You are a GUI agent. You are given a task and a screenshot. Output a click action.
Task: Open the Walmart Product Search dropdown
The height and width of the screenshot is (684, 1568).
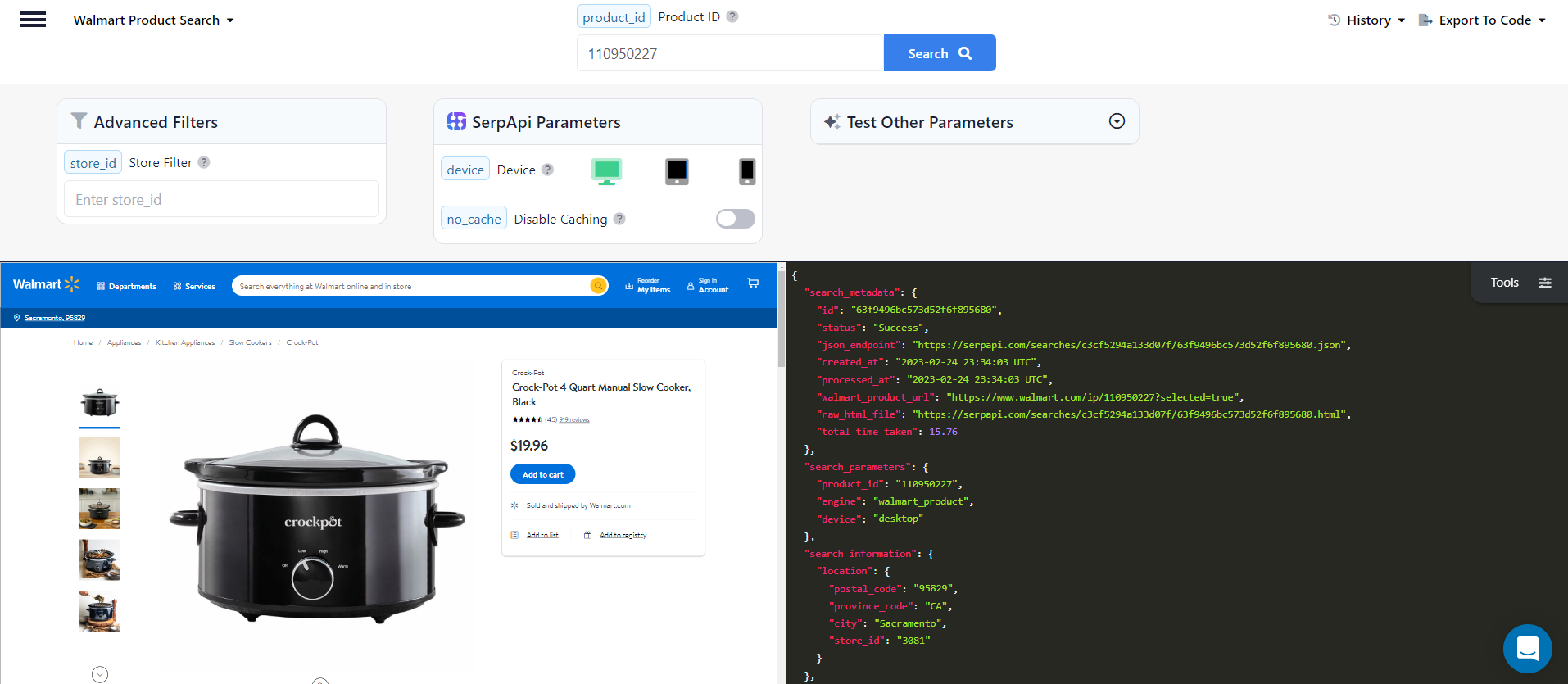[153, 20]
